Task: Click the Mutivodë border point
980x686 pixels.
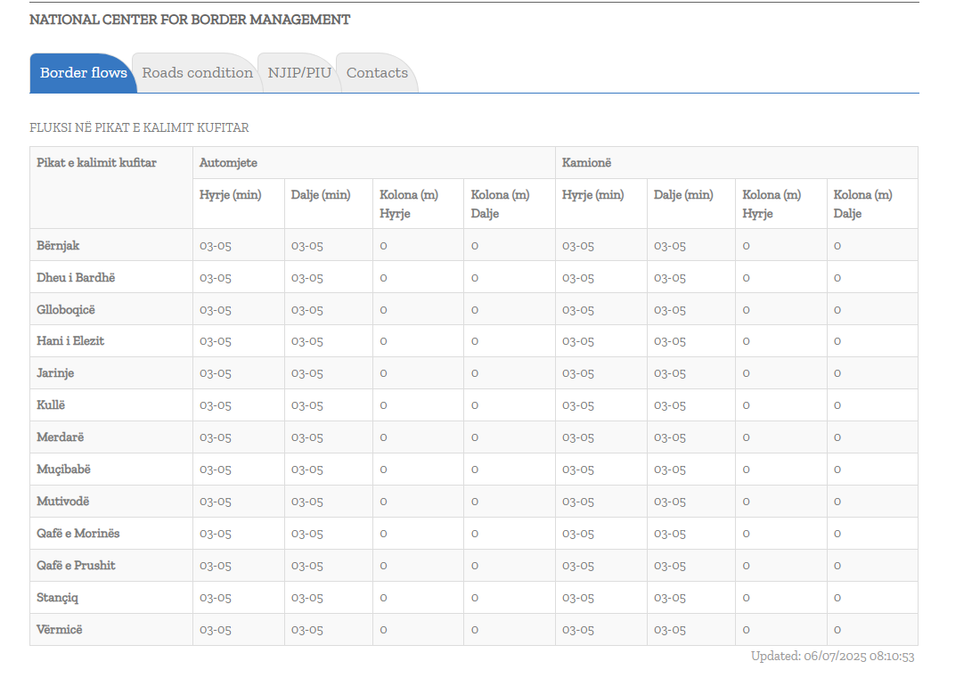Action: 63,501
